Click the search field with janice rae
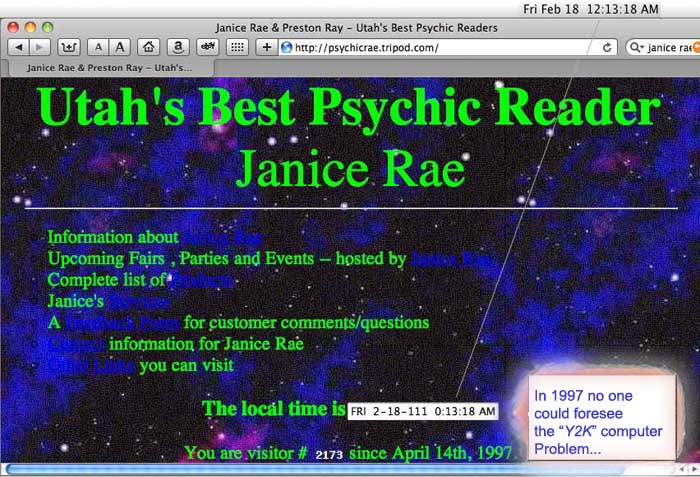Viewport: 700px width, 477px height. click(665, 47)
